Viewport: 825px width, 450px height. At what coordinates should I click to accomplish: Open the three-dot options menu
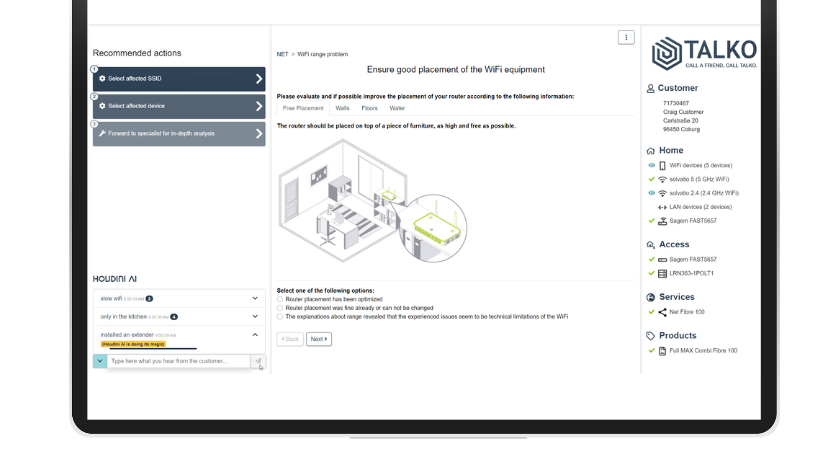[x=626, y=37]
